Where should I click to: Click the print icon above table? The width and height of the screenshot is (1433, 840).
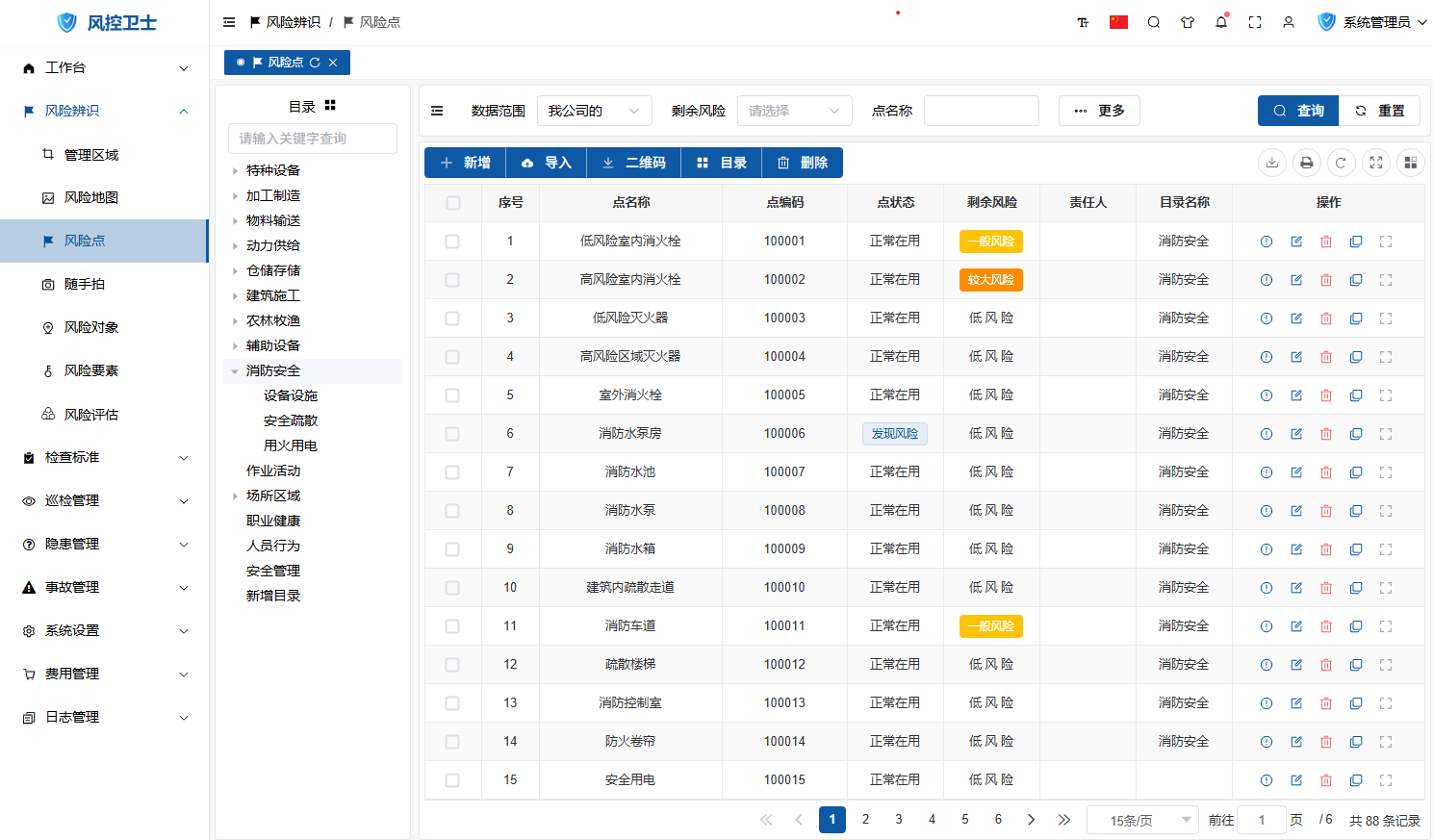(x=1307, y=163)
